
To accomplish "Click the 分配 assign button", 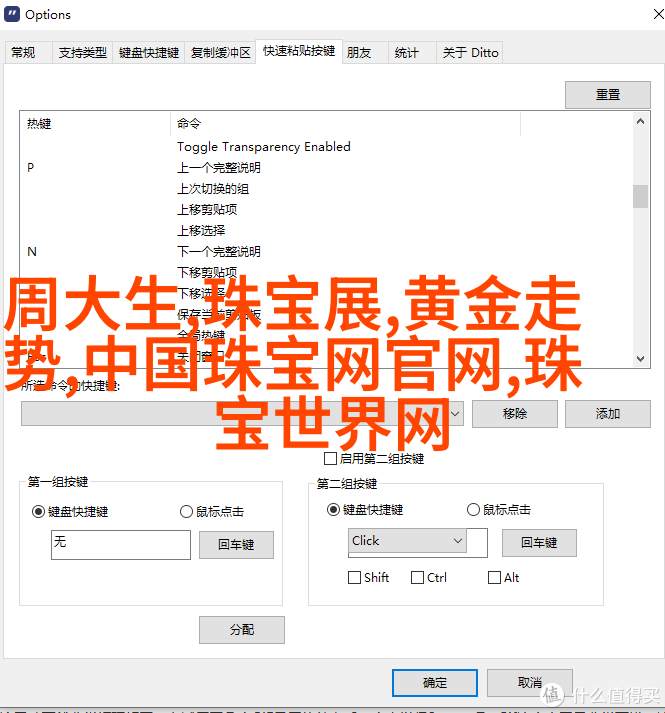I will [x=242, y=630].
